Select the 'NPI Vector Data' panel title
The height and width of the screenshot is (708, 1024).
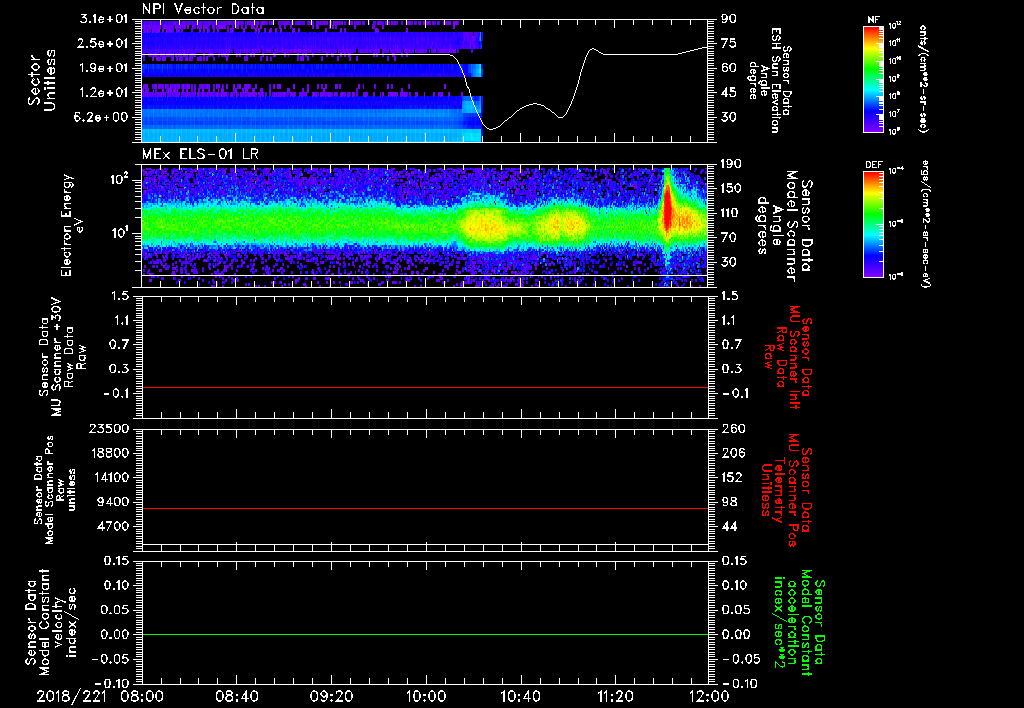tap(204, 9)
